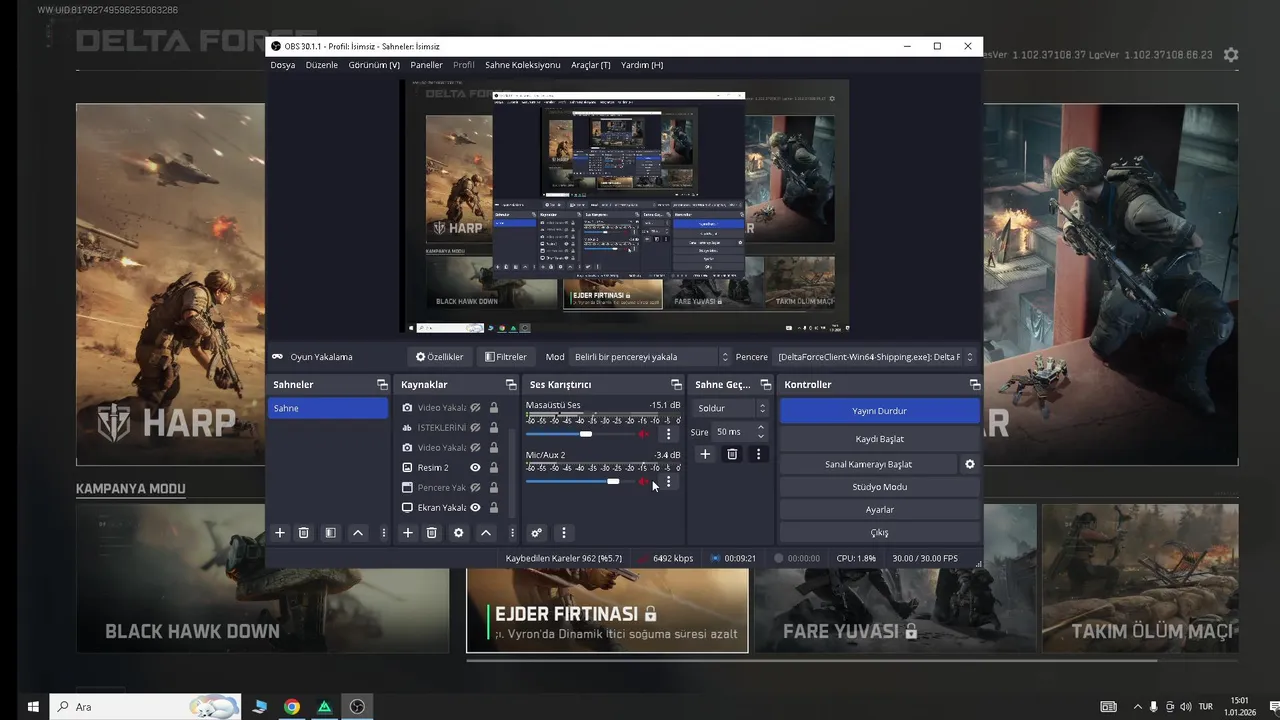Toggle the lock on İSTEKLERİNİ source
This screenshot has width=1280, height=720.
494,428
